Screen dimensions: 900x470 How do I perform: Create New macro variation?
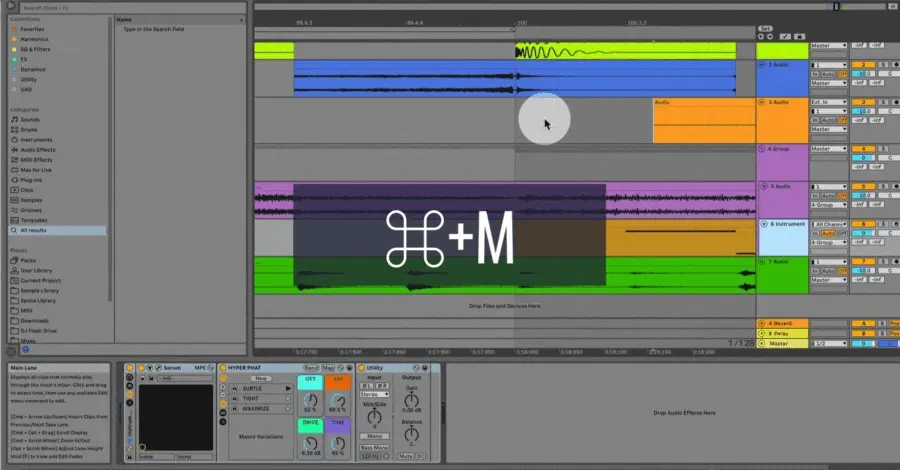point(261,378)
